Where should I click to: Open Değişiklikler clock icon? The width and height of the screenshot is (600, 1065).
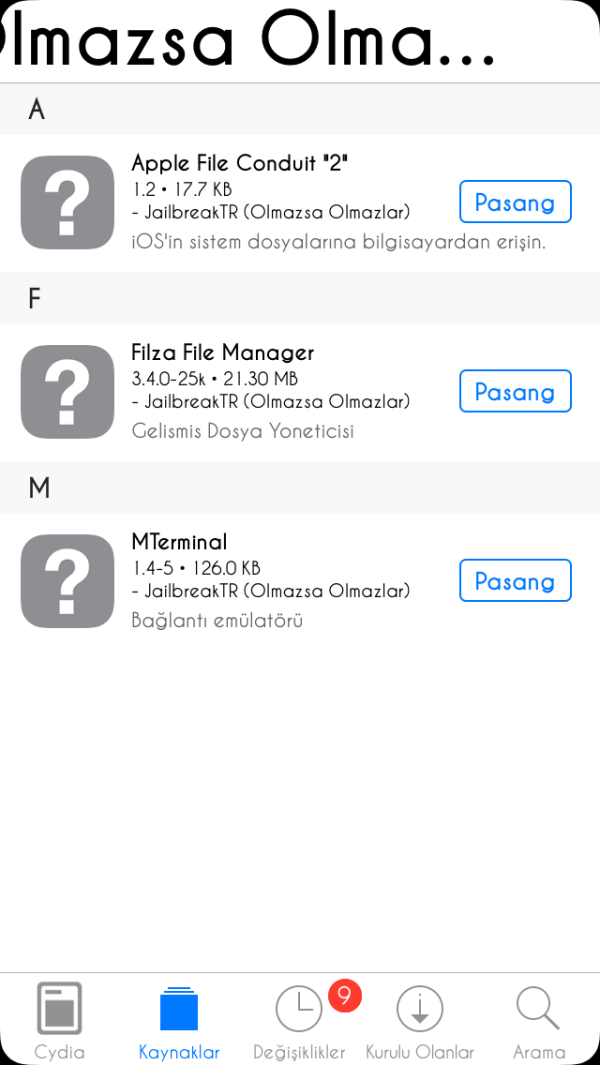(298, 1009)
